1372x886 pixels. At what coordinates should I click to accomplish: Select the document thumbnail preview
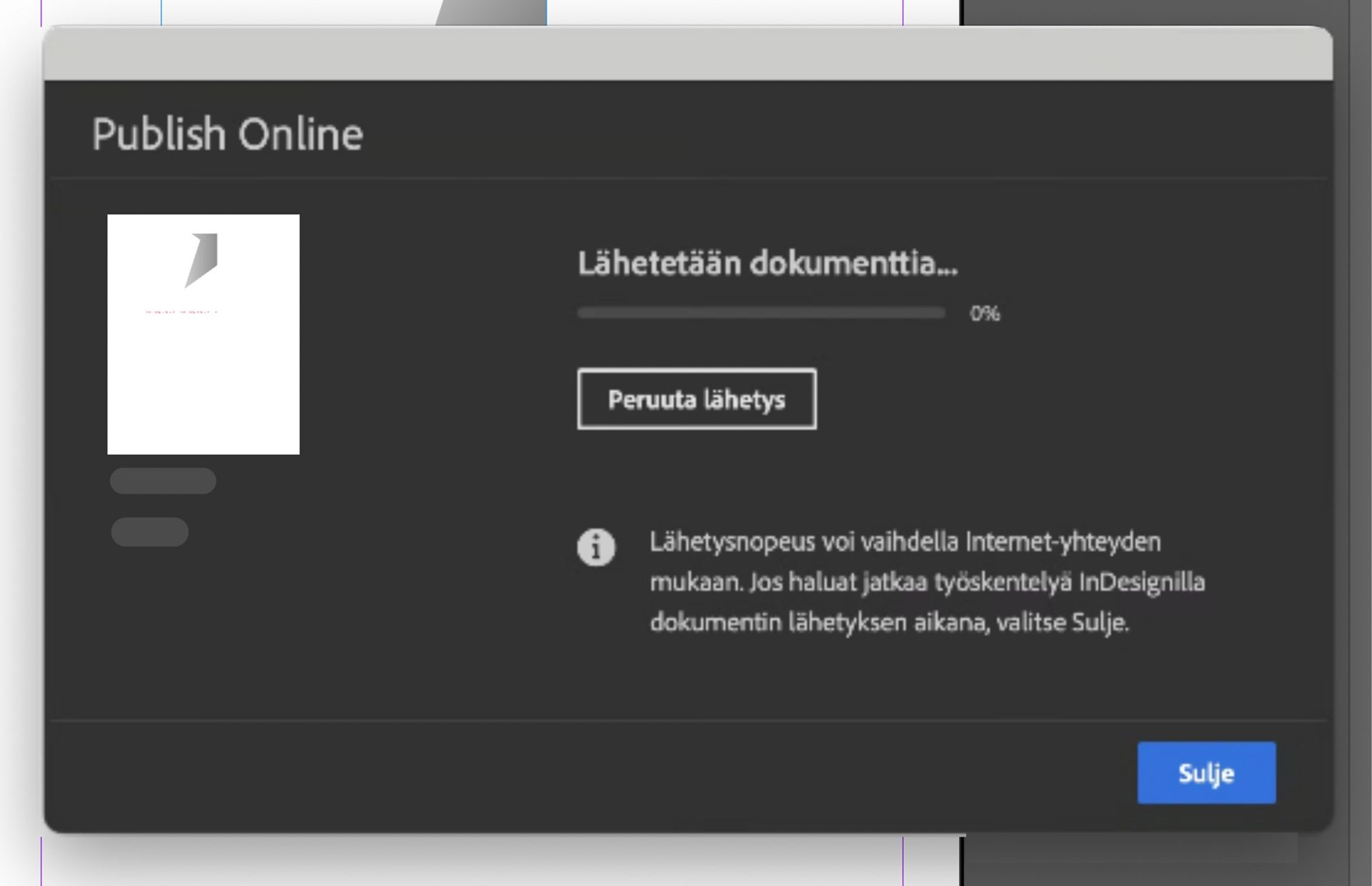coord(204,334)
